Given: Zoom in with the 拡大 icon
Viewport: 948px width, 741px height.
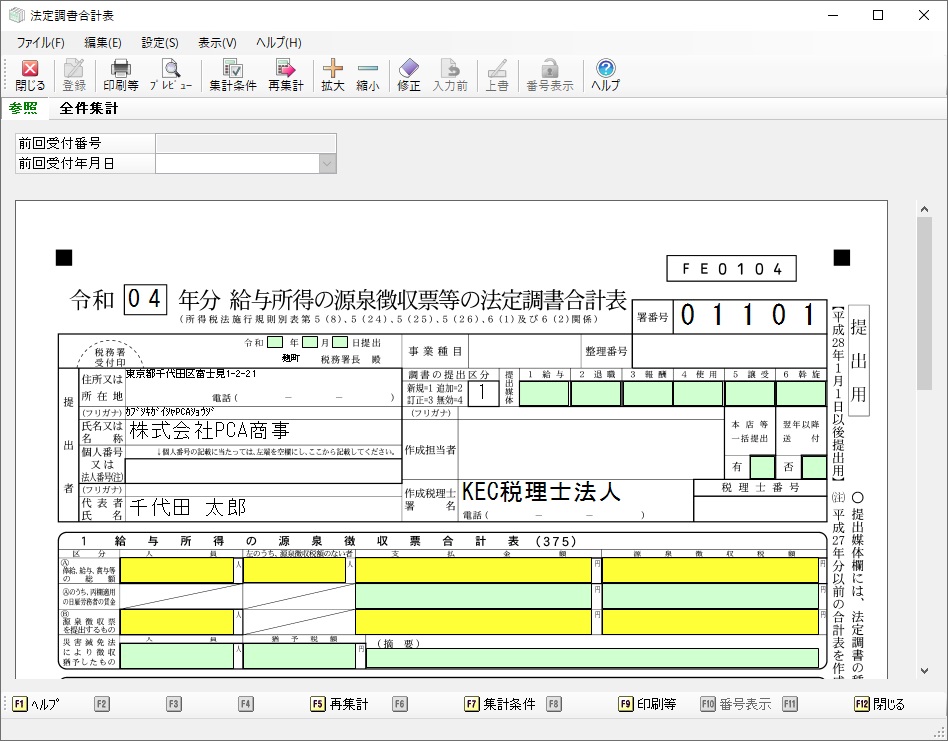Looking at the screenshot, I should click(x=332, y=76).
